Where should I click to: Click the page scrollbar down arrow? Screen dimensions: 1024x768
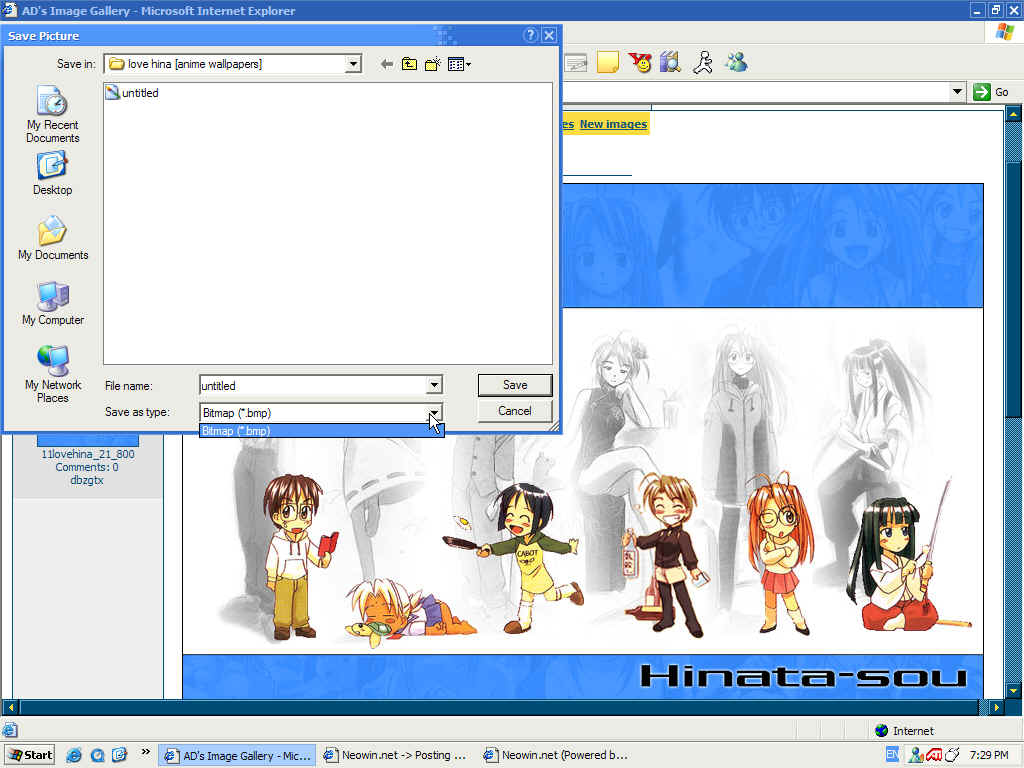click(x=1014, y=690)
